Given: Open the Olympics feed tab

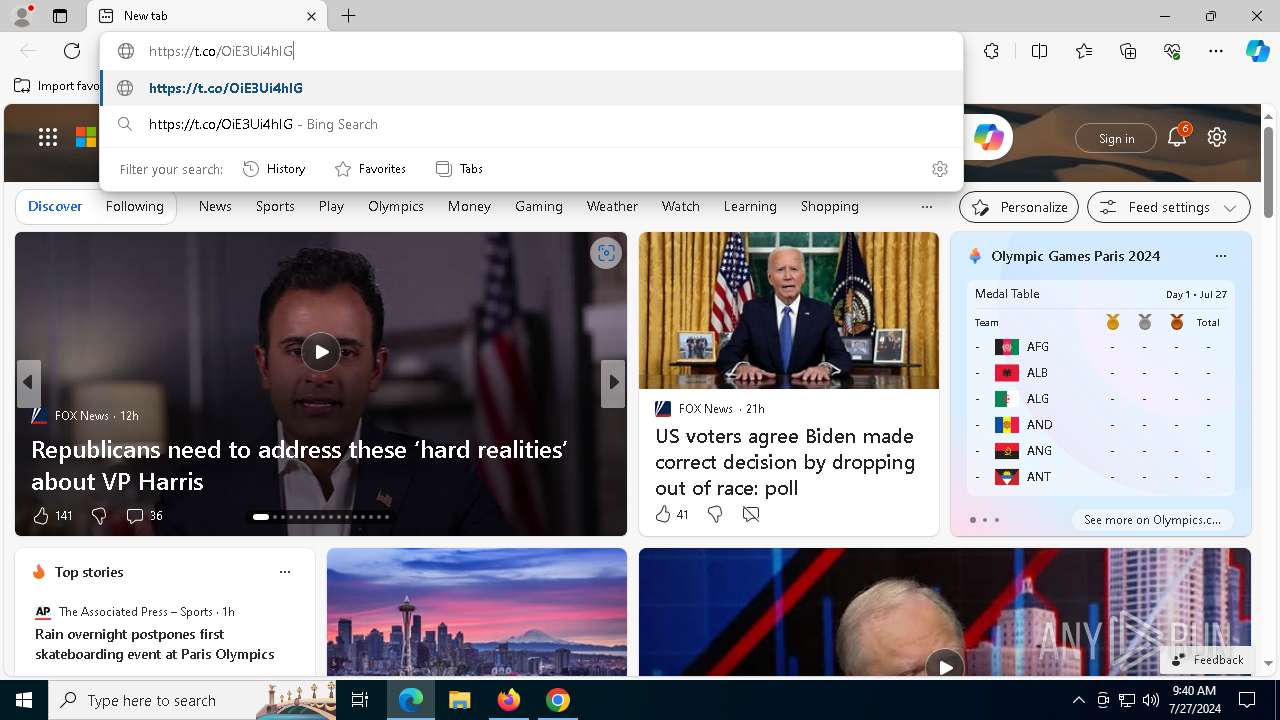Looking at the screenshot, I should (x=396, y=206).
